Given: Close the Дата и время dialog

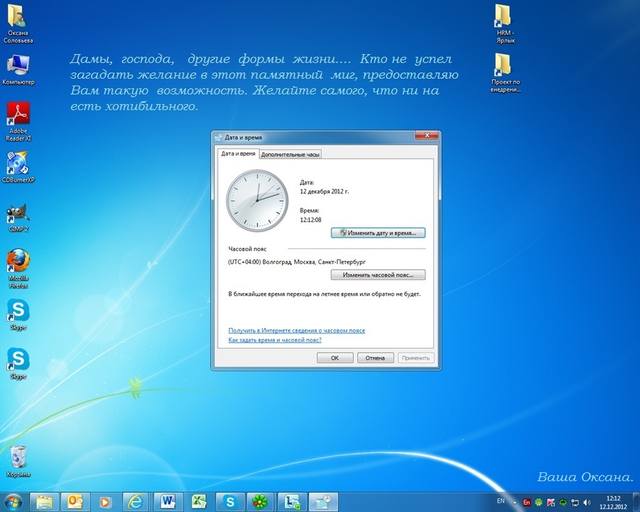Looking at the screenshot, I should (x=427, y=136).
